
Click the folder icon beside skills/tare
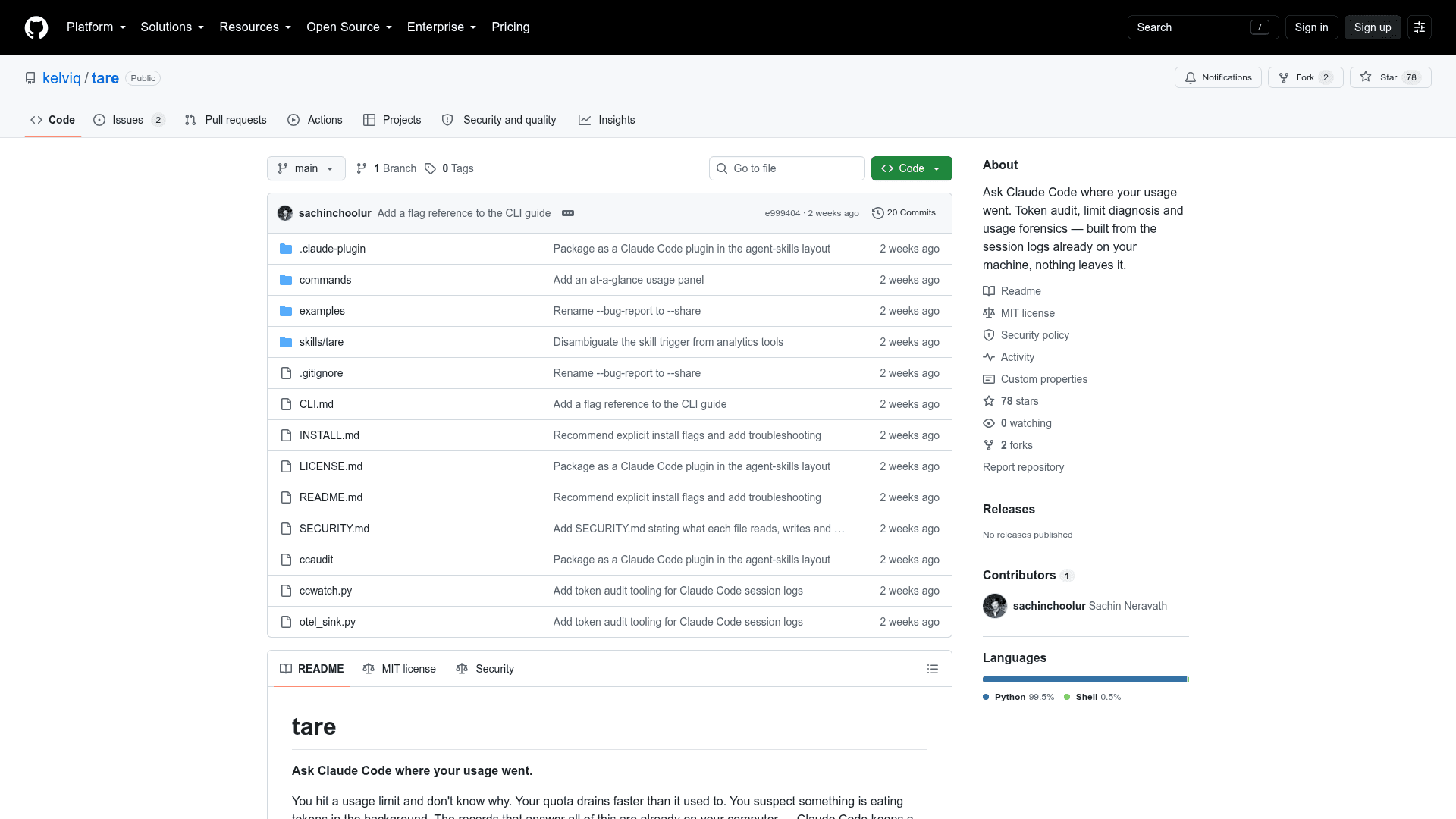[x=286, y=342]
